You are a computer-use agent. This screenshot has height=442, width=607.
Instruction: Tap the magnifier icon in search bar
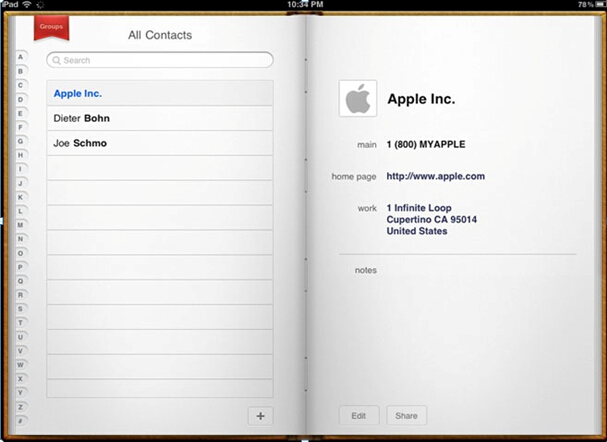point(57,60)
